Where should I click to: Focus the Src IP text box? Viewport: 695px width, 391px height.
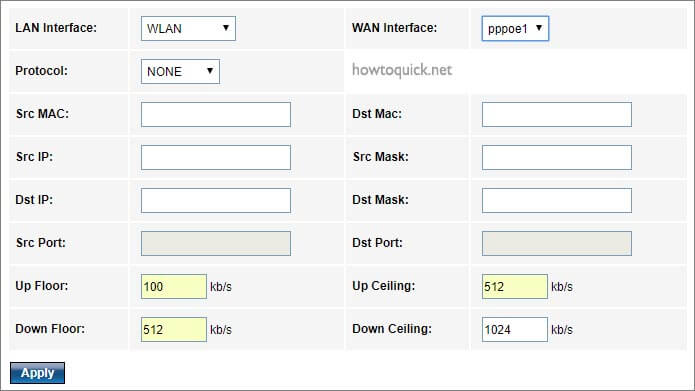point(216,157)
